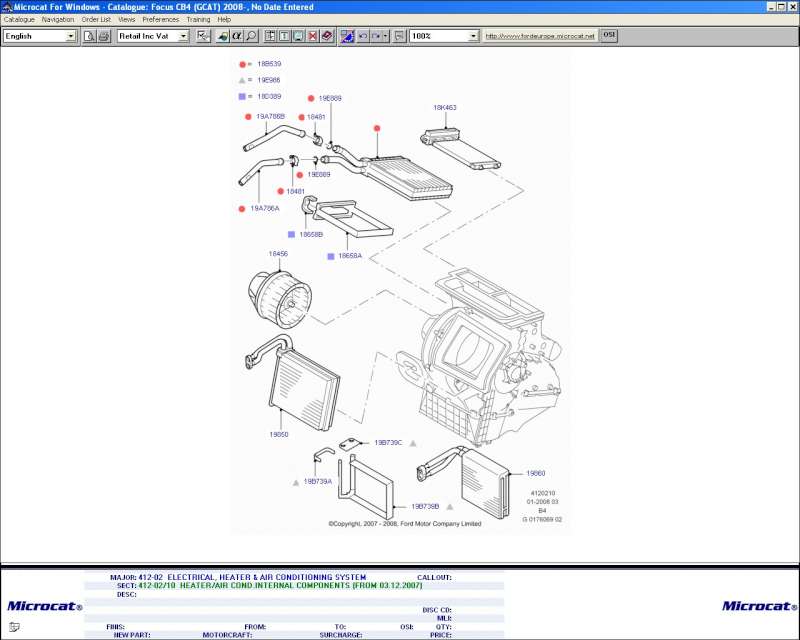Follow the fordeurope.microcat.net link

tap(540, 36)
